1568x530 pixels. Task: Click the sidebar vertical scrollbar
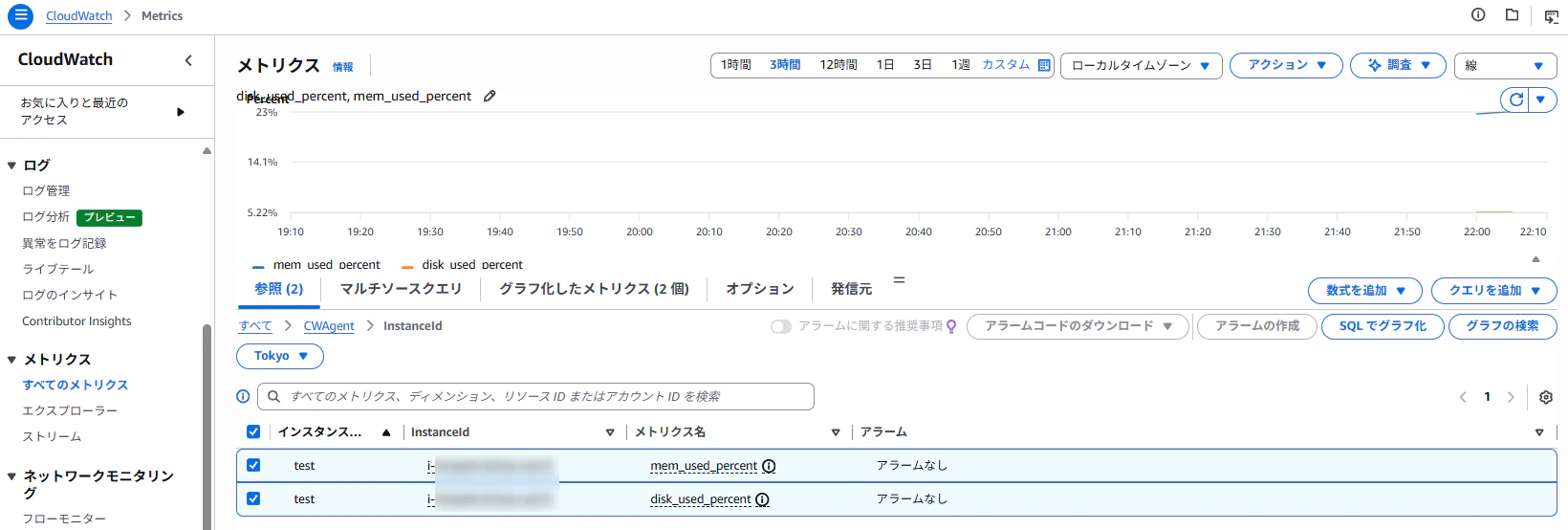207,427
